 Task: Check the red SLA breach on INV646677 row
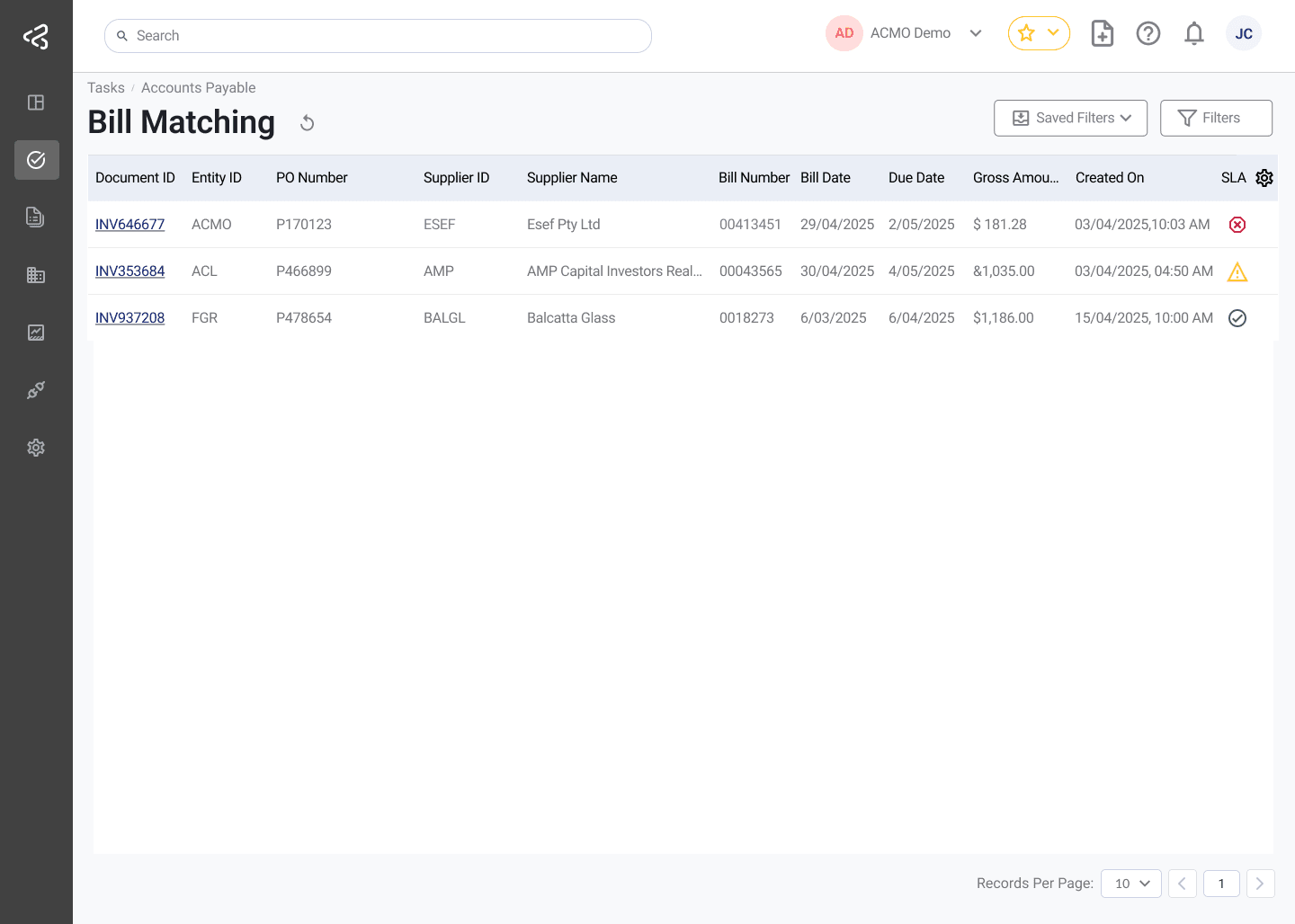1237,225
